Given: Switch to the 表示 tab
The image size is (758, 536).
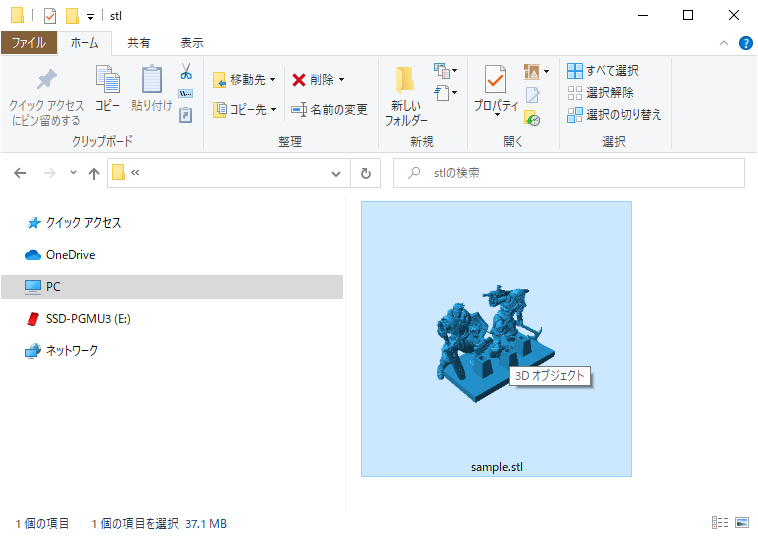Looking at the screenshot, I should tap(192, 43).
